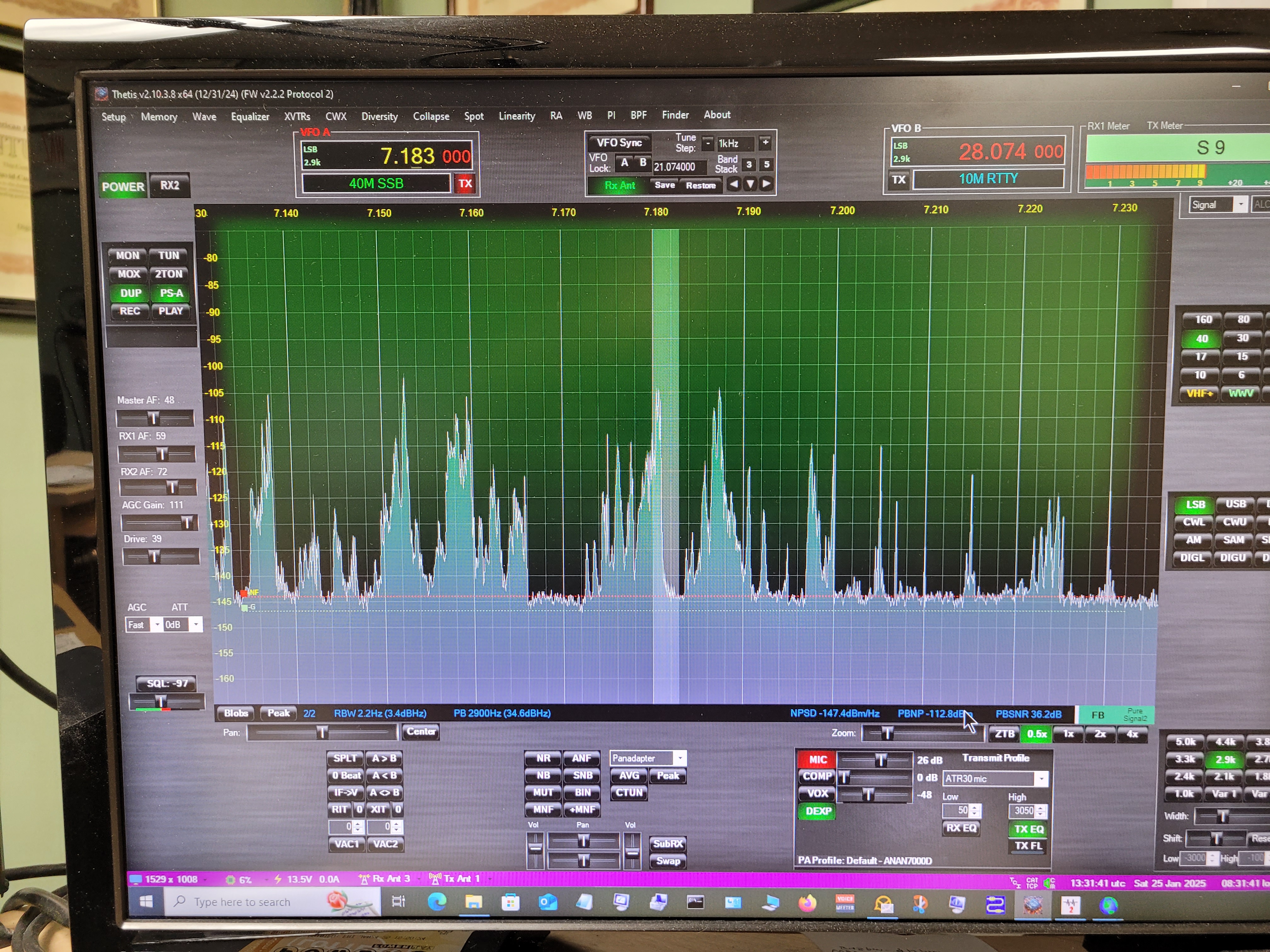
Task: Toggle MON monitor button
Action: [128, 255]
